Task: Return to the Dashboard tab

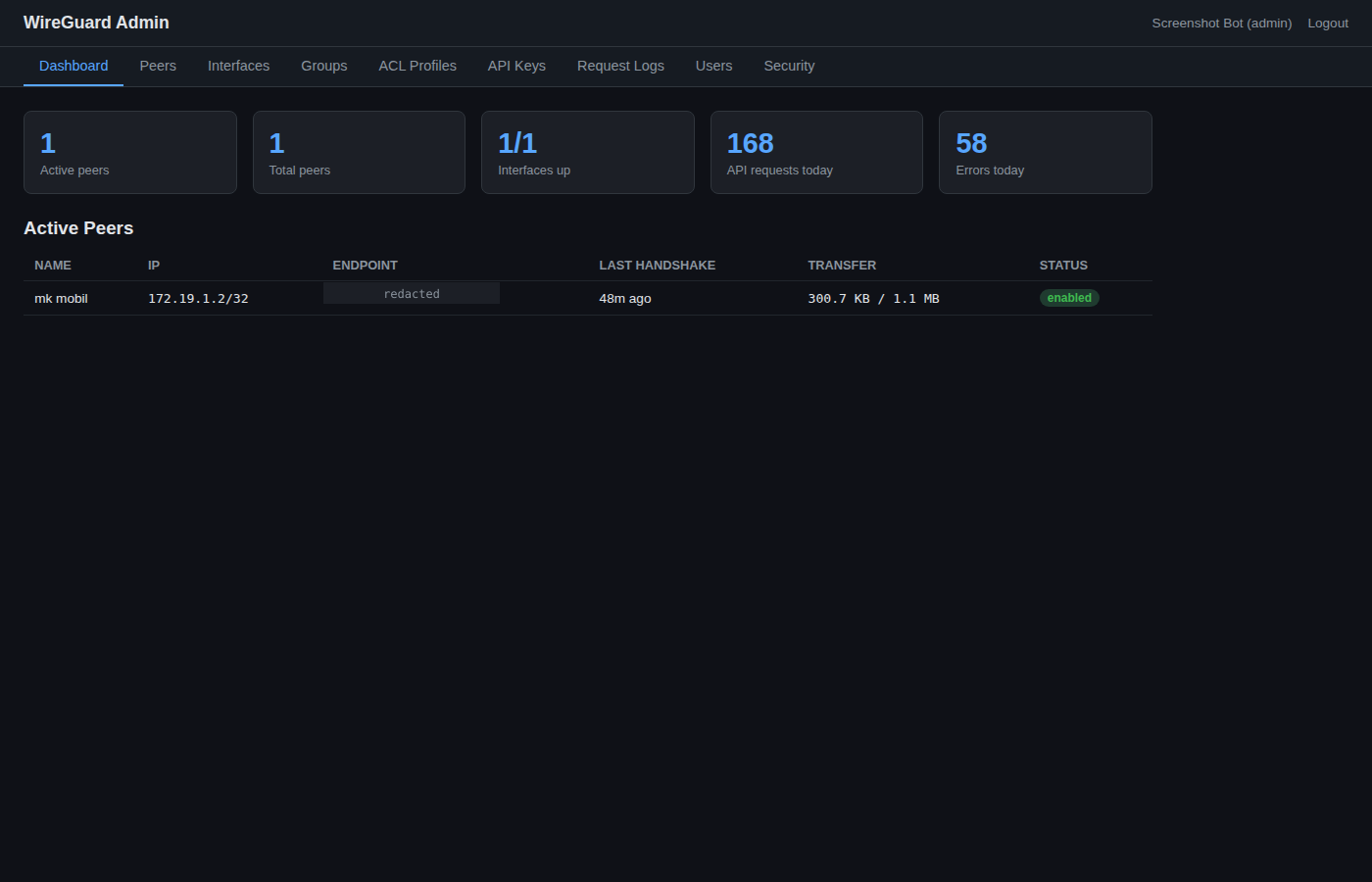Action: (73, 66)
